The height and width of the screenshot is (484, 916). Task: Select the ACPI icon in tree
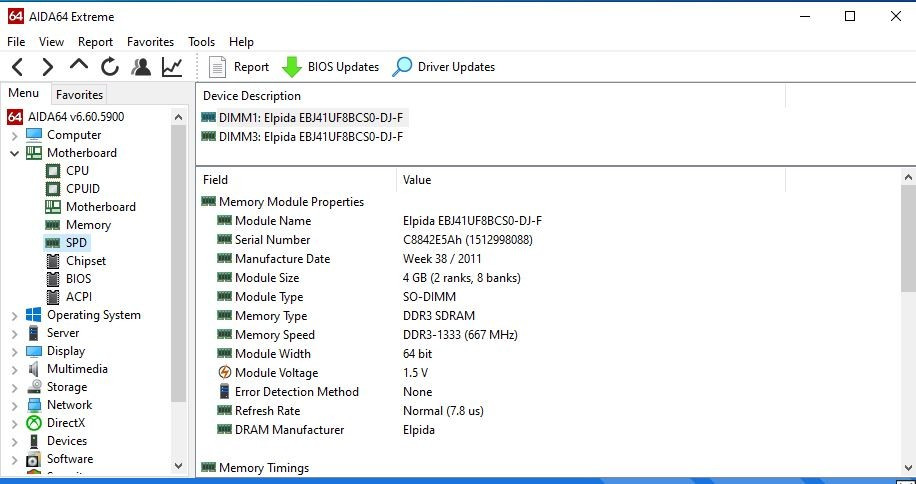click(53, 297)
